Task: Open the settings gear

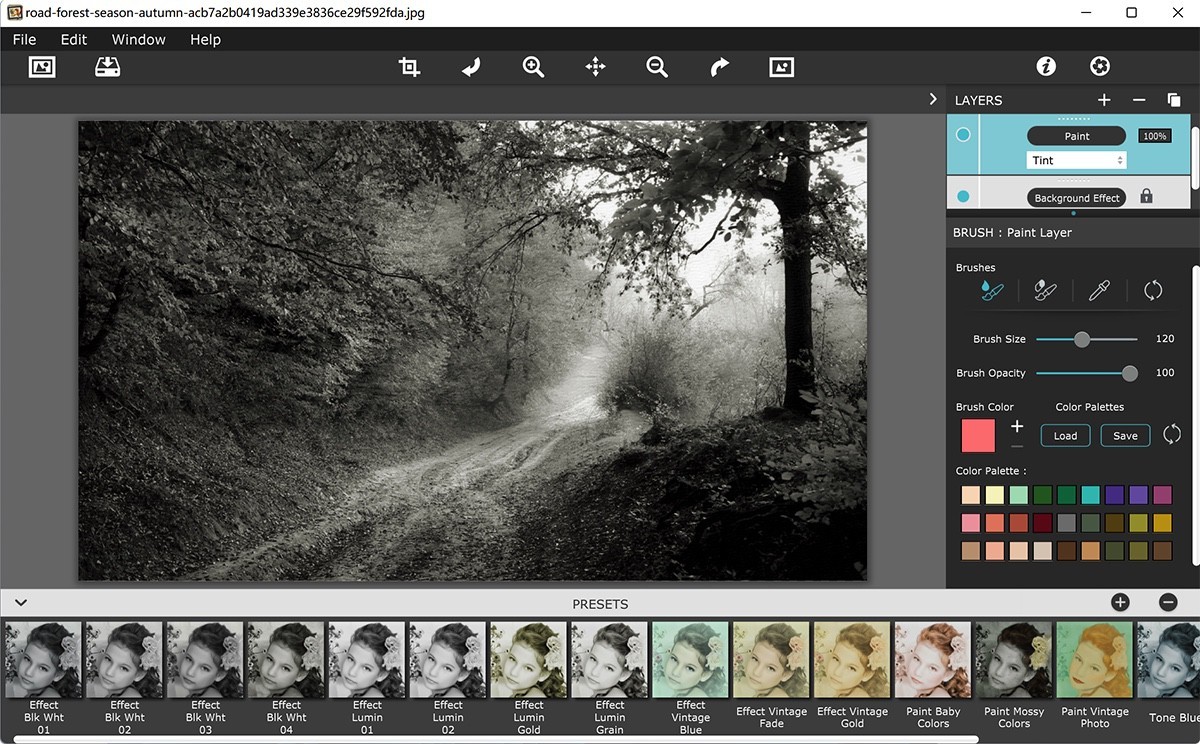Action: click(x=1099, y=66)
